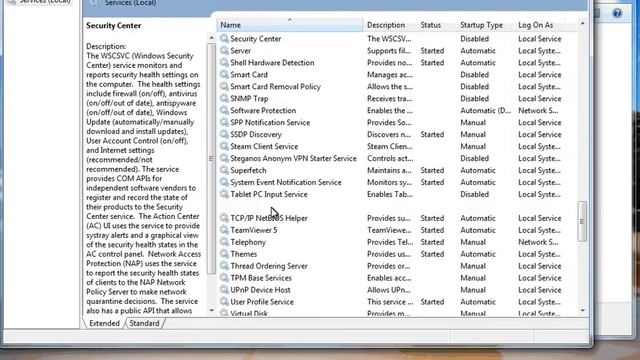This screenshot has width=640, height=360.
Task: Select the Themes service name
Action: [244, 254]
